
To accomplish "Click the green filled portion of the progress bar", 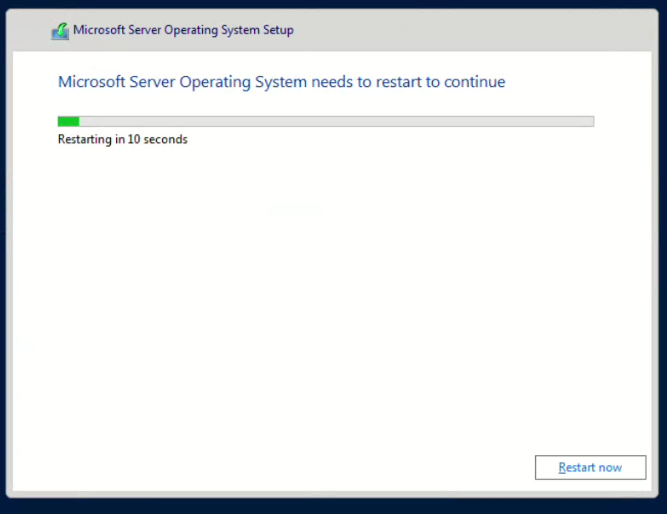I will coord(68,121).
